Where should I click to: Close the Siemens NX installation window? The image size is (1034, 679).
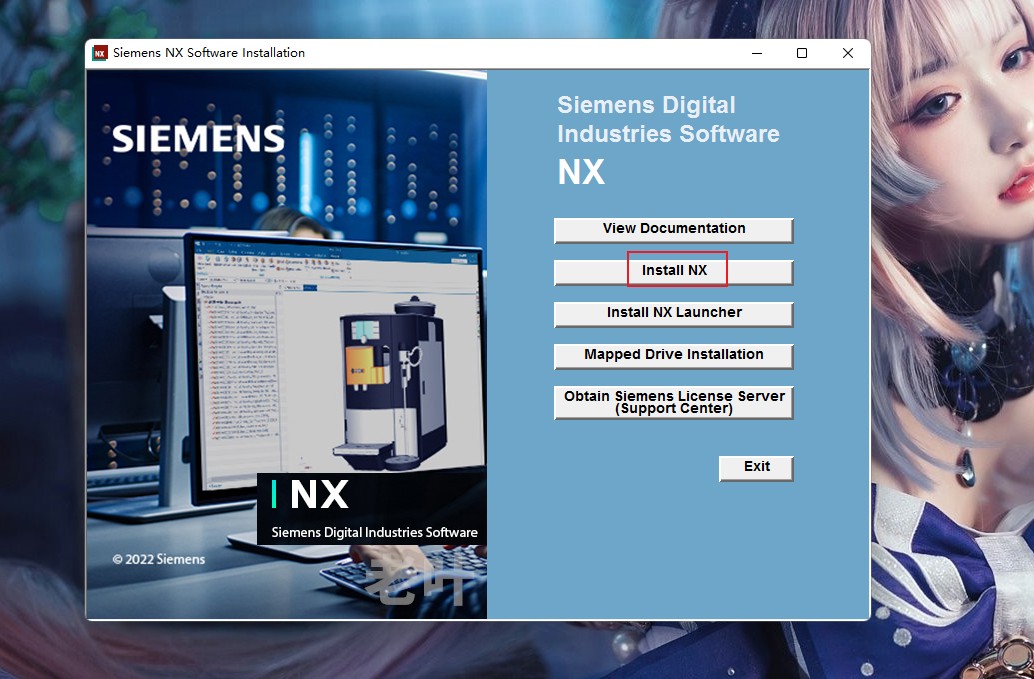point(848,53)
